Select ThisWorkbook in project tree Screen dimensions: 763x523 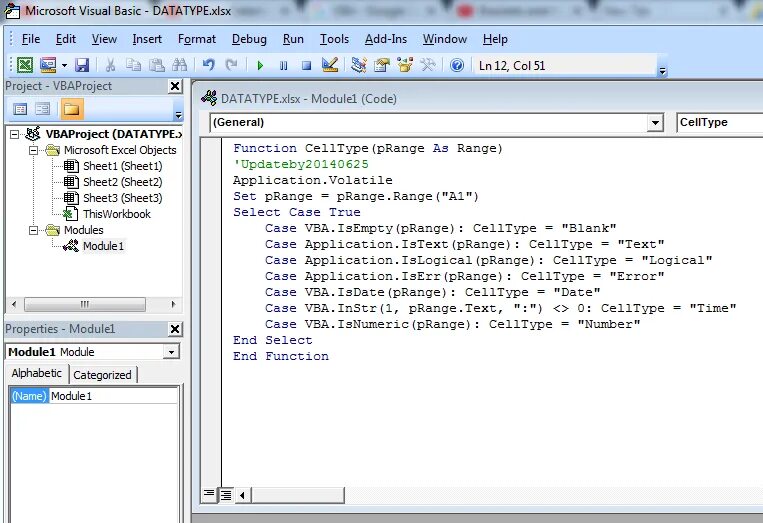point(117,214)
